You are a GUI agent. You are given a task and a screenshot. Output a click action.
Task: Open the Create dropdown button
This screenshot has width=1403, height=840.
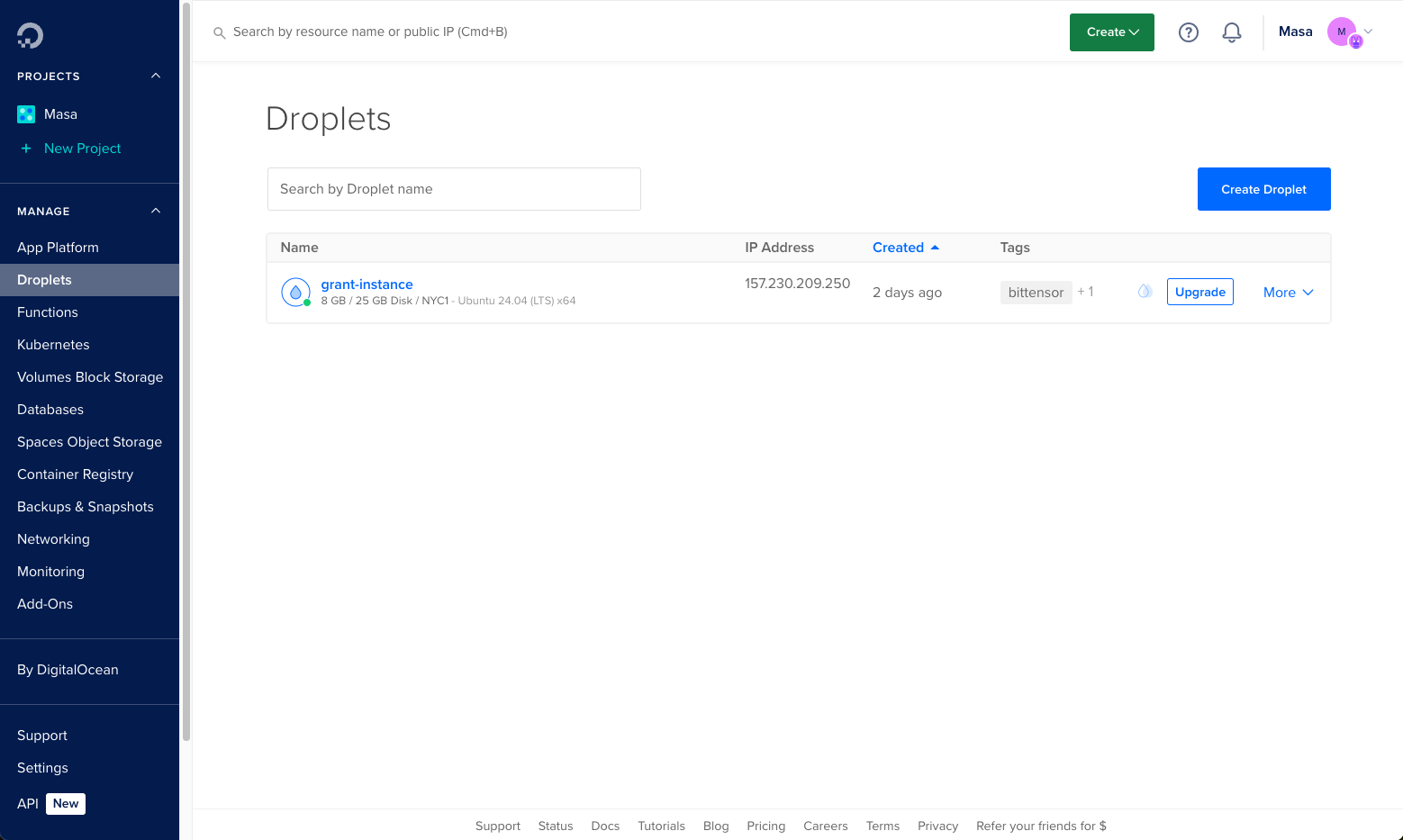[x=1112, y=32]
